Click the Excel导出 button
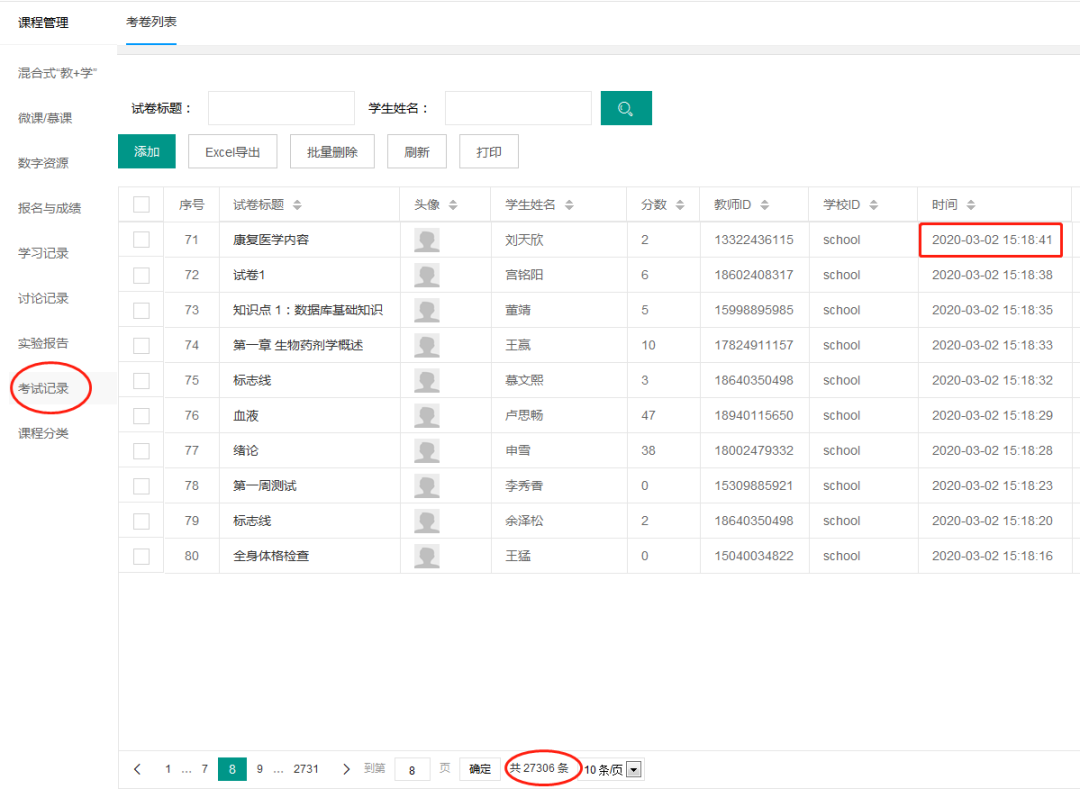1080x798 pixels. click(233, 152)
